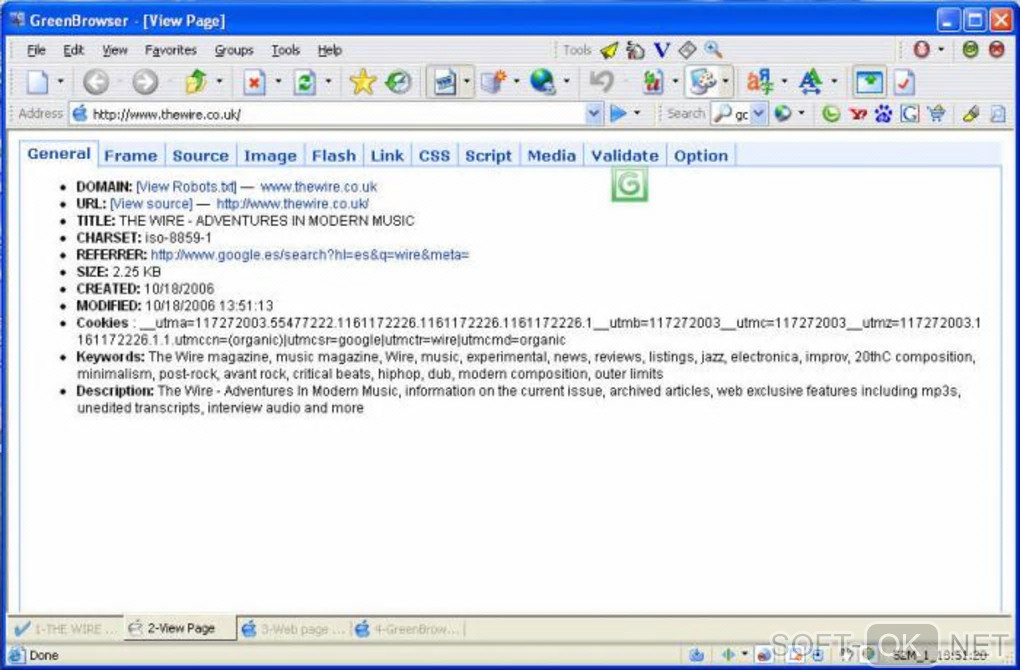Viewport: 1020px width, 670px height.
Task: Click the blue V icon in Tools bar
Action: [x=662, y=50]
